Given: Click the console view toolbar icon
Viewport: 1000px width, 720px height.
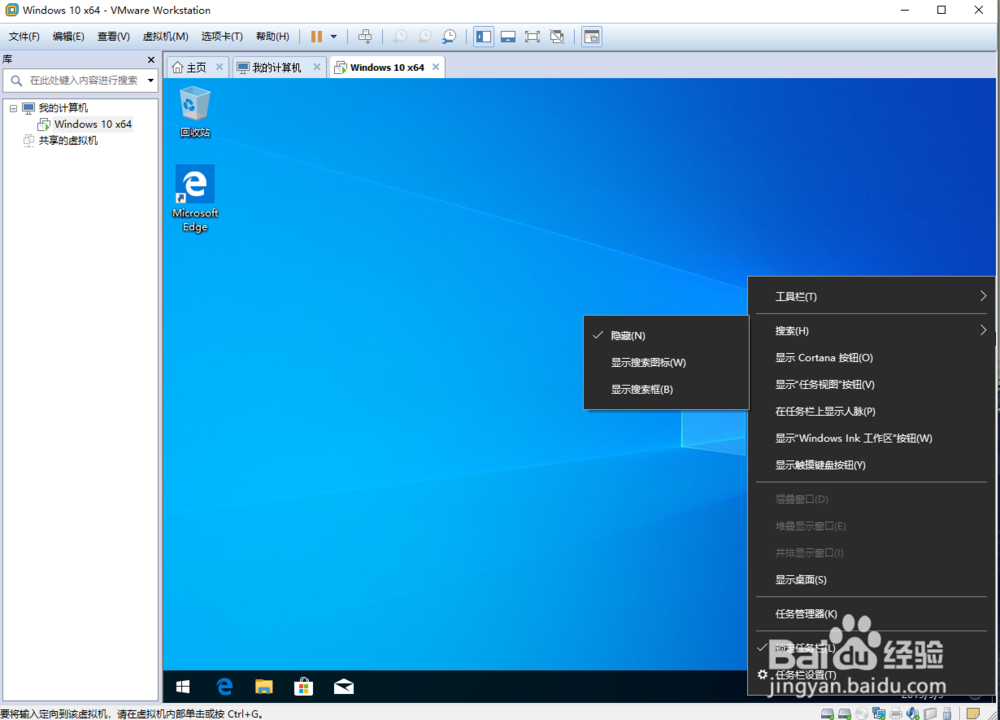Looking at the screenshot, I should click(592, 36).
